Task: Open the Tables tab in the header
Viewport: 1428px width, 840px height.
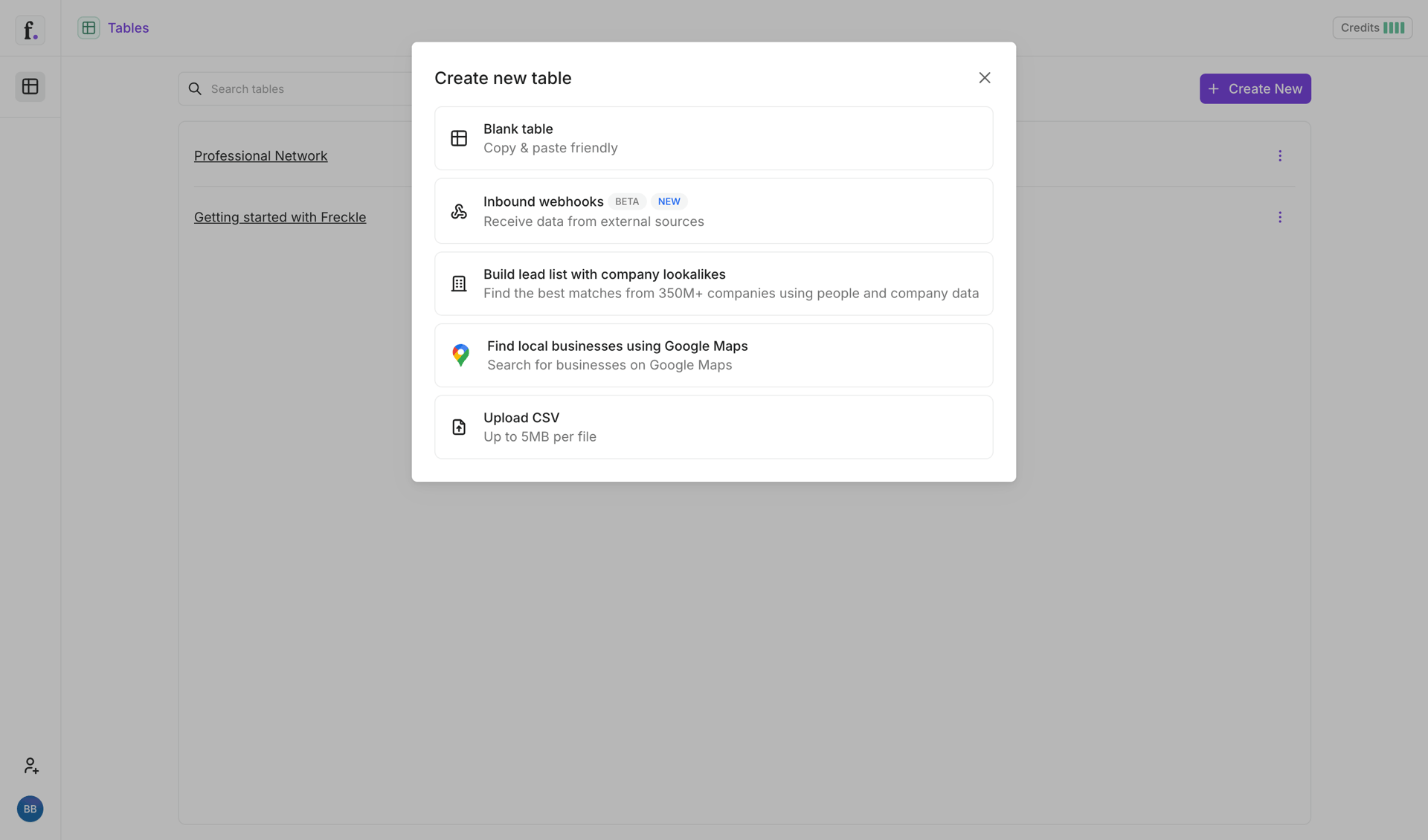Action: (x=113, y=28)
